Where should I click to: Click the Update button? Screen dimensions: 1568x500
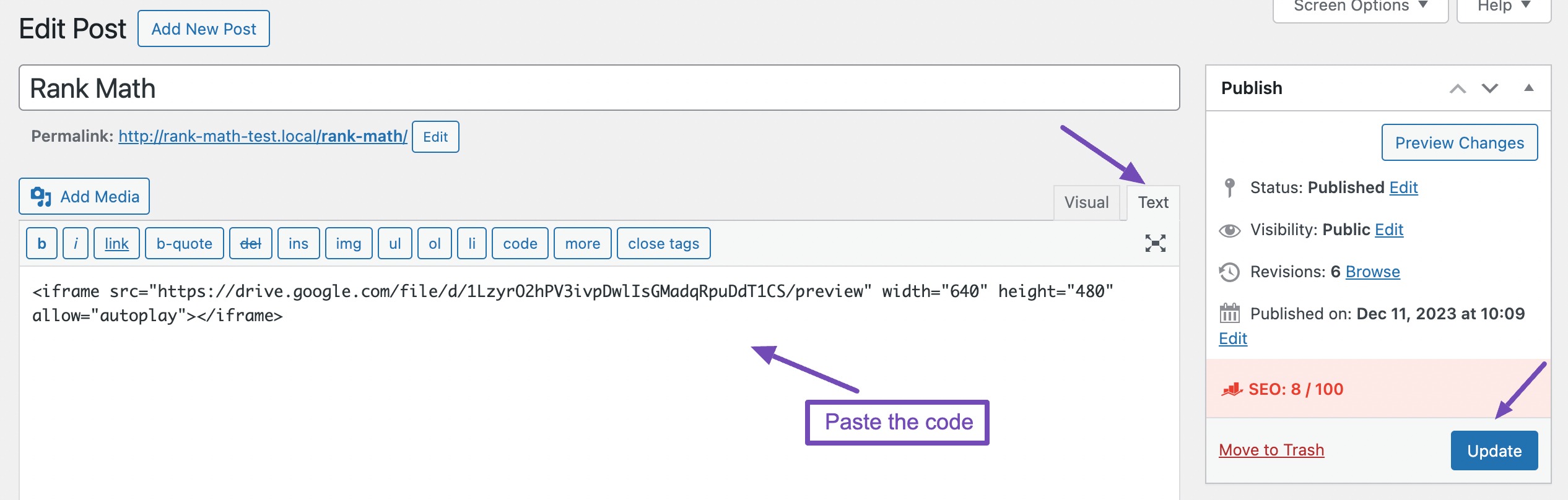[1494, 450]
